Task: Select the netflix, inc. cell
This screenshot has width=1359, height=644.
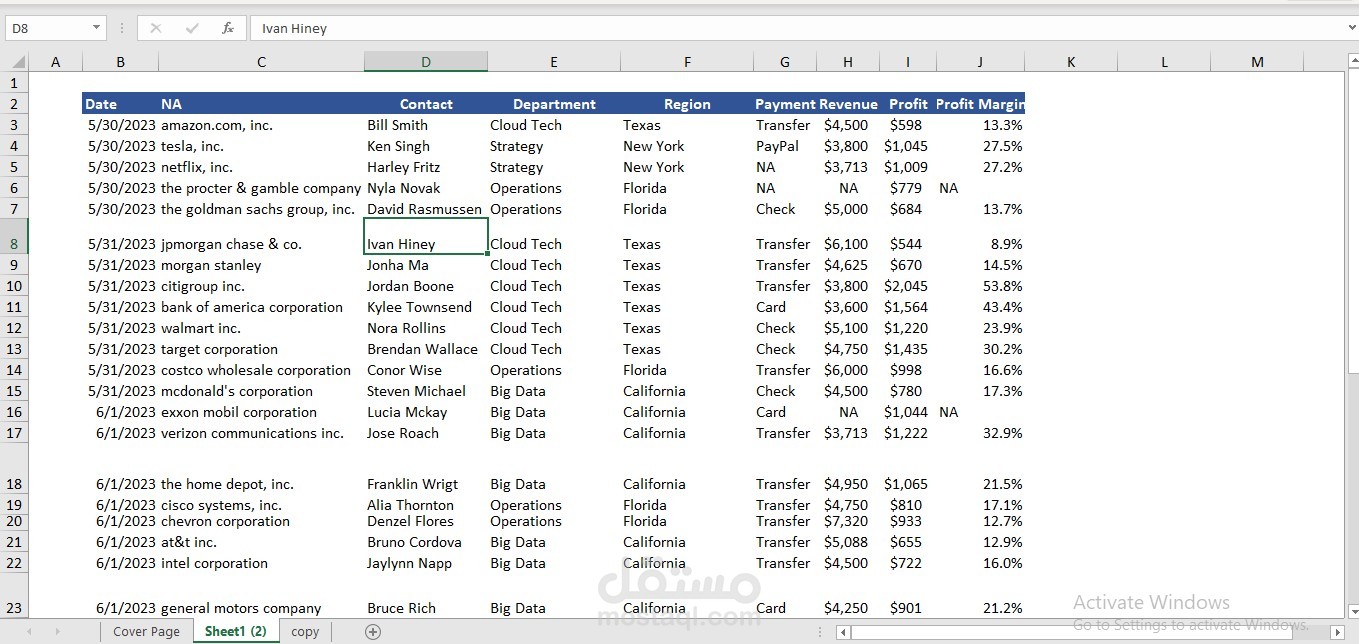Action: 261,167
